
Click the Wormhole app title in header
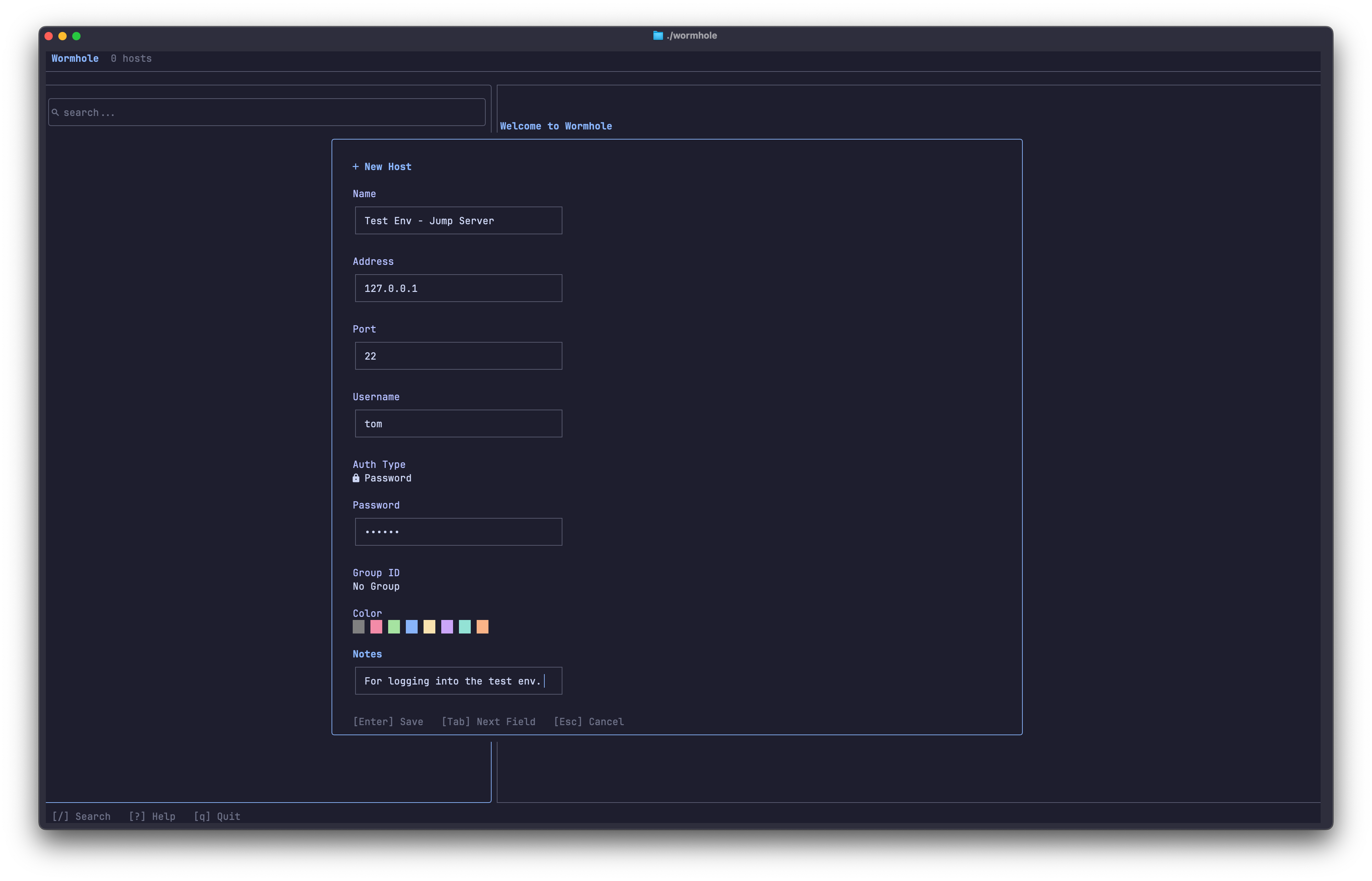[x=75, y=58]
